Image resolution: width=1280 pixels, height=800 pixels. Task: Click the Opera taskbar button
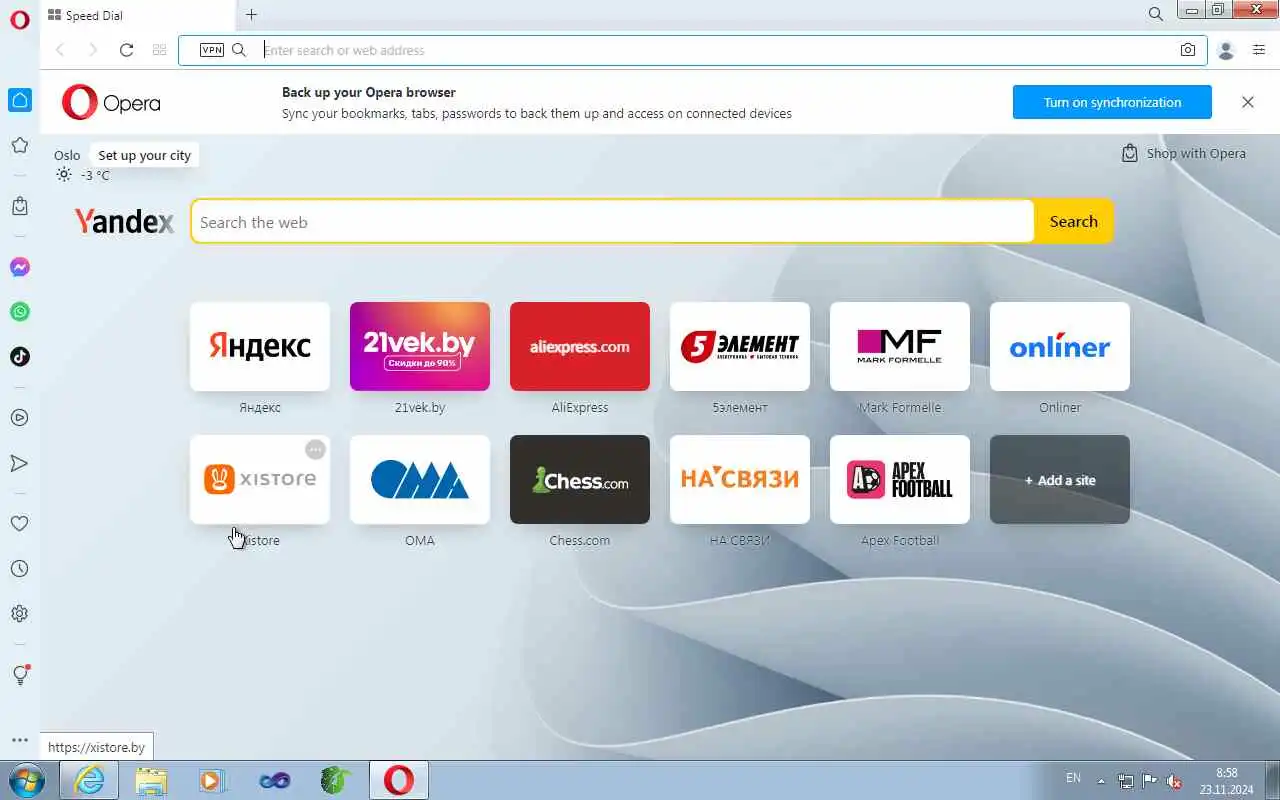(399, 780)
